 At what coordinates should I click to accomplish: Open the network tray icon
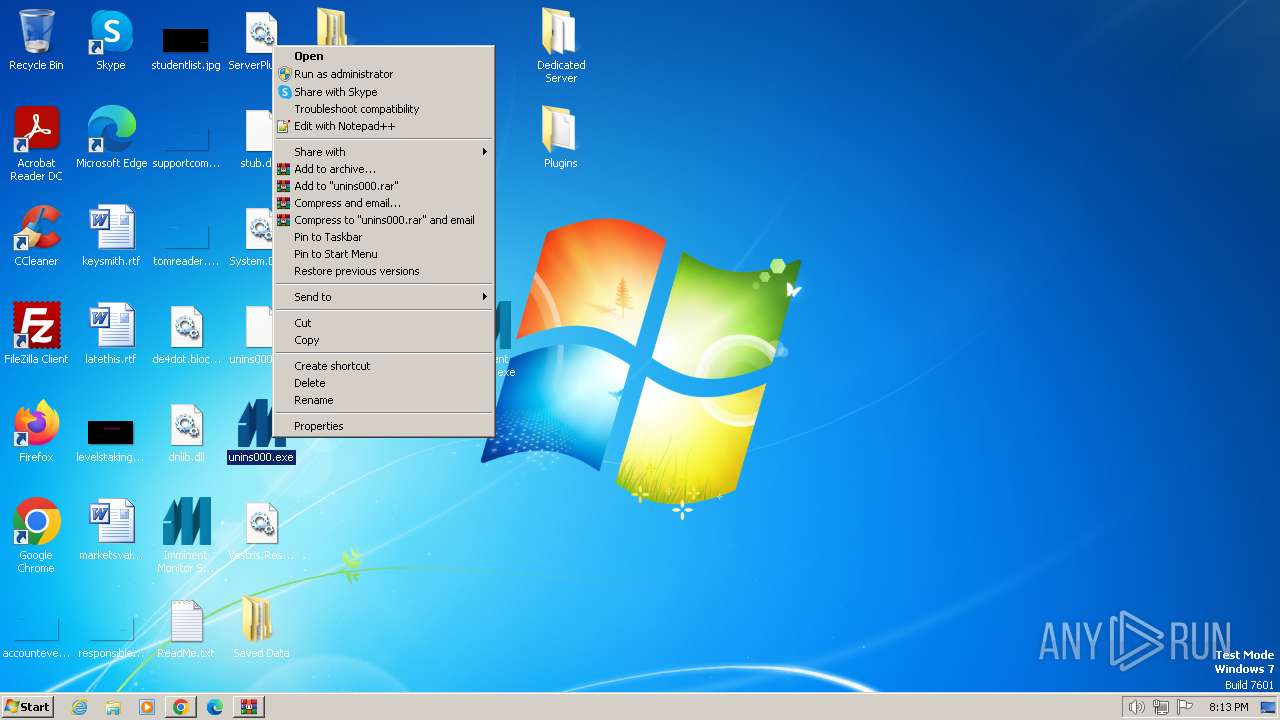point(1161,707)
